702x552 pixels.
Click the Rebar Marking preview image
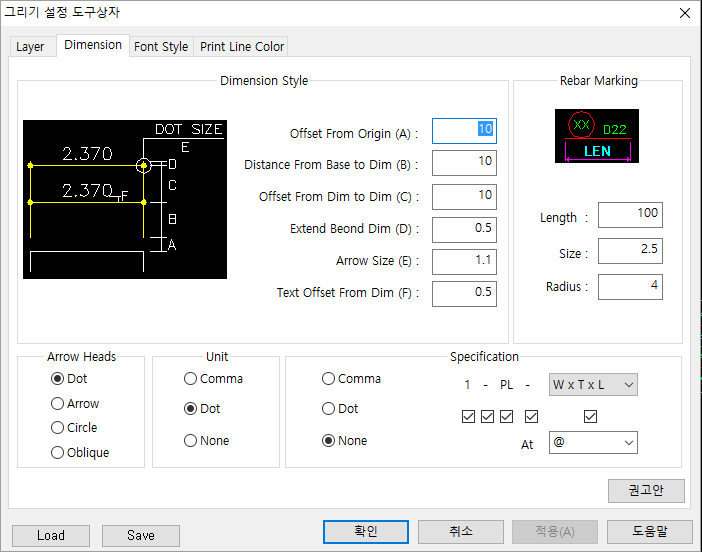pyautogui.click(x=597, y=136)
